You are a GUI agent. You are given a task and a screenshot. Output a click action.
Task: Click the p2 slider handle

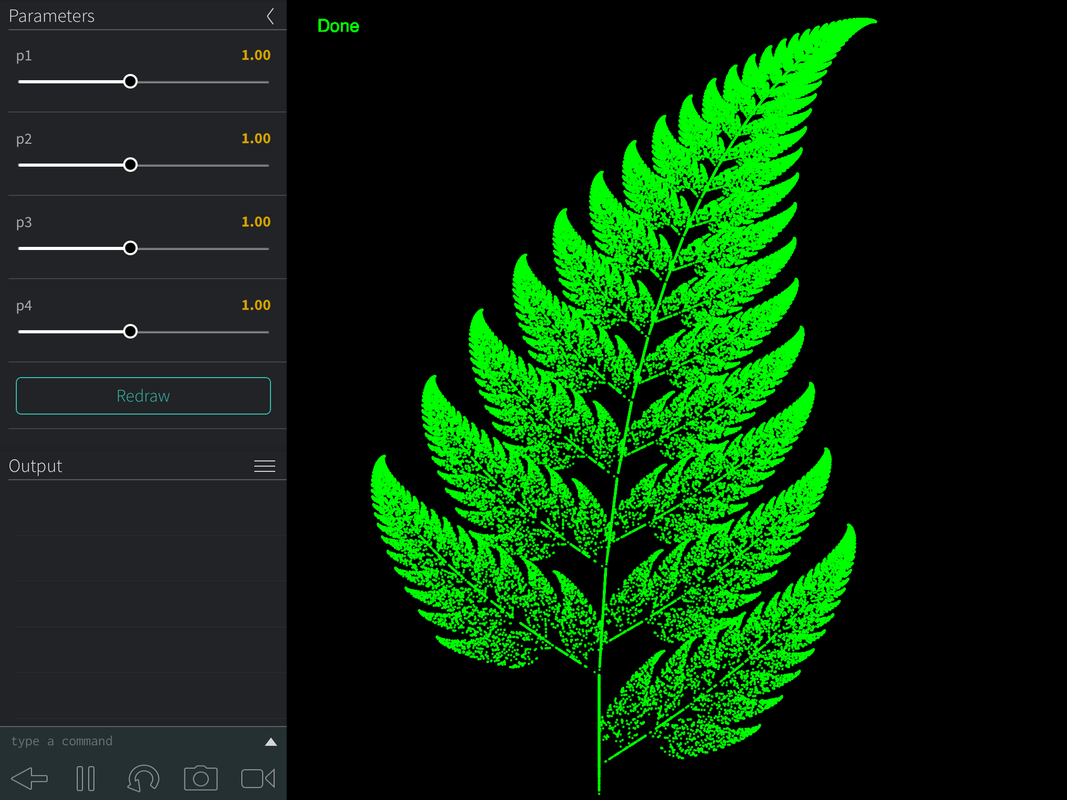pyautogui.click(x=130, y=165)
